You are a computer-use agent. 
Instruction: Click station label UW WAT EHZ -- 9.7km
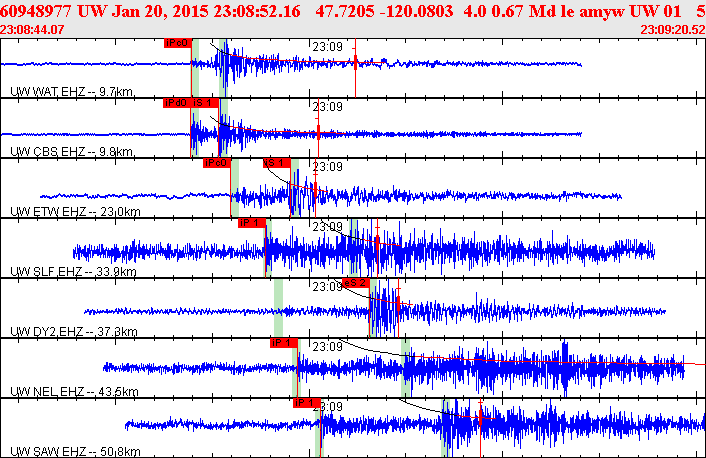[72, 92]
